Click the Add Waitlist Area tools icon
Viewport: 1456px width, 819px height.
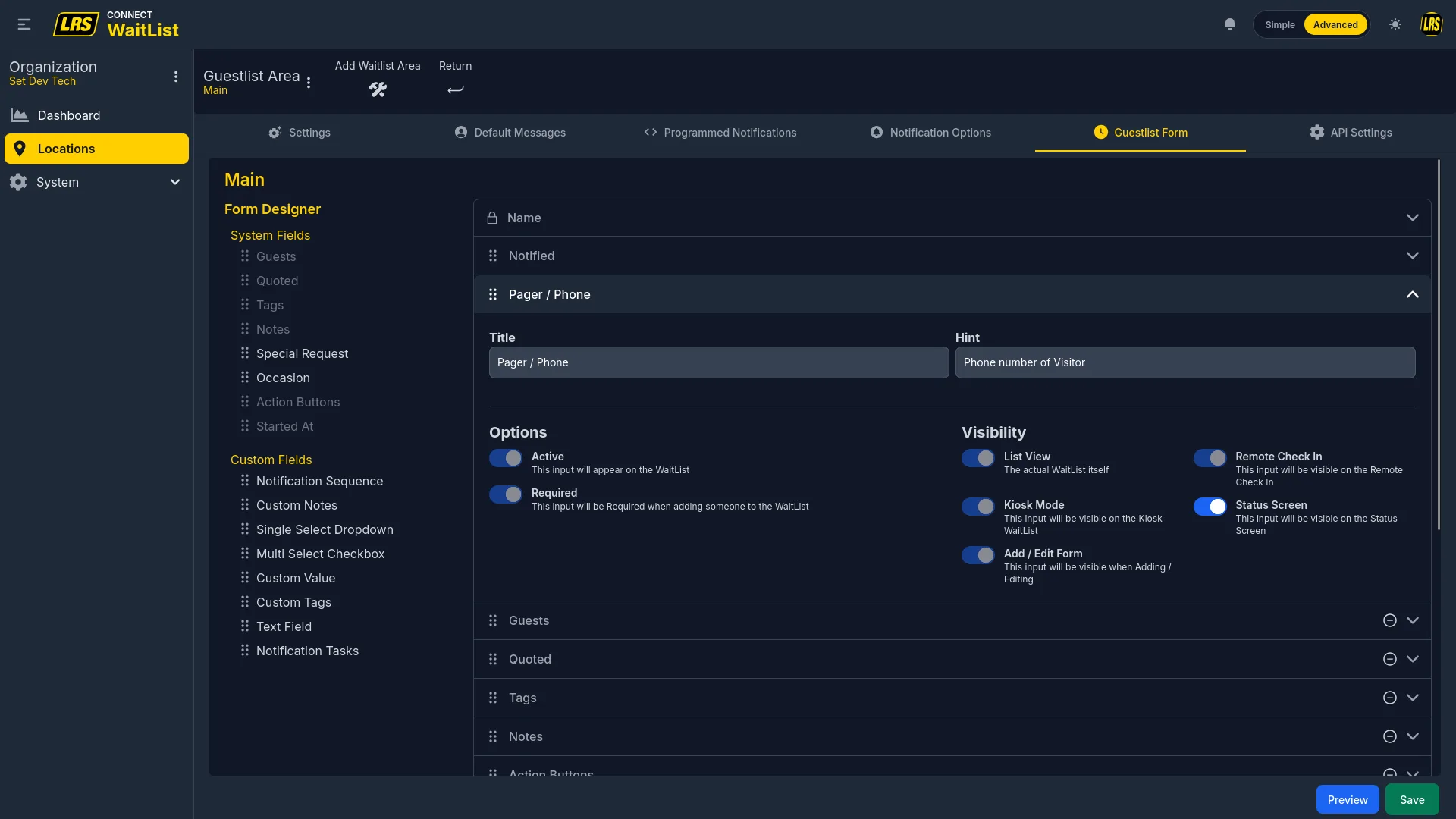pyautogui.click(x=378, y=89)
